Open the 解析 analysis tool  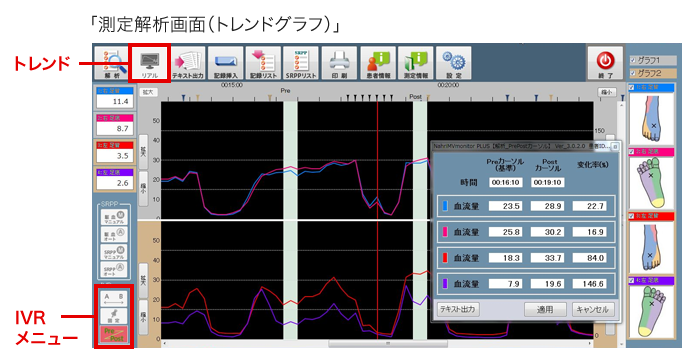point(112,63)
